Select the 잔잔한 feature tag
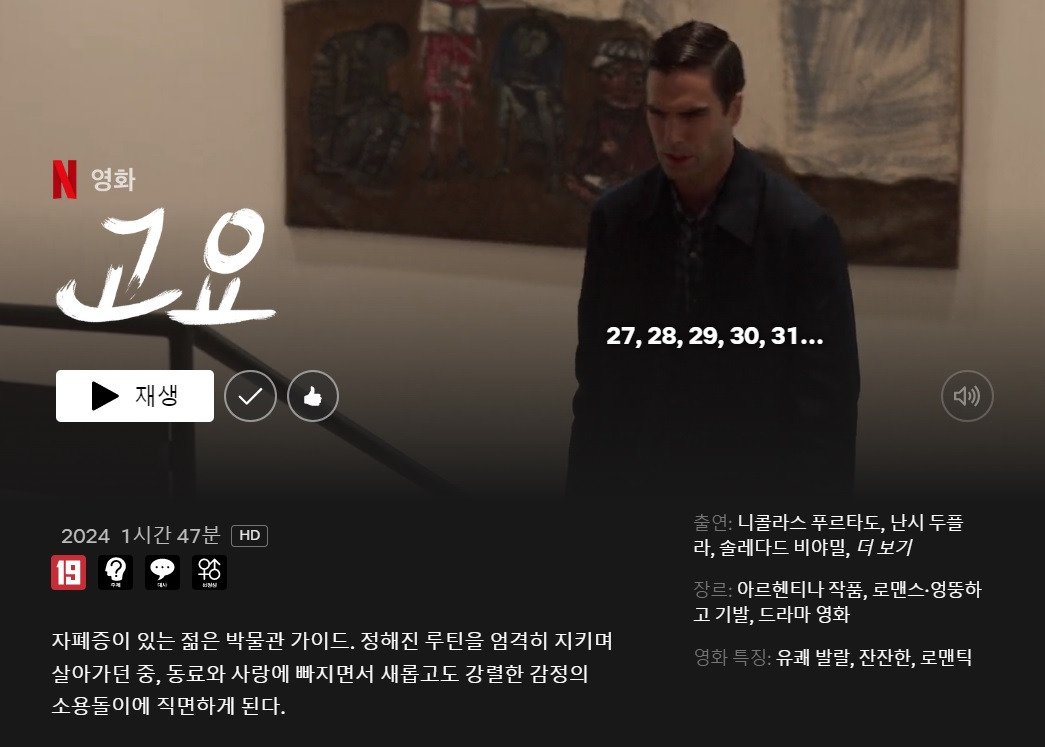This screenshot has height=747, width=1045. click(884, 658)
